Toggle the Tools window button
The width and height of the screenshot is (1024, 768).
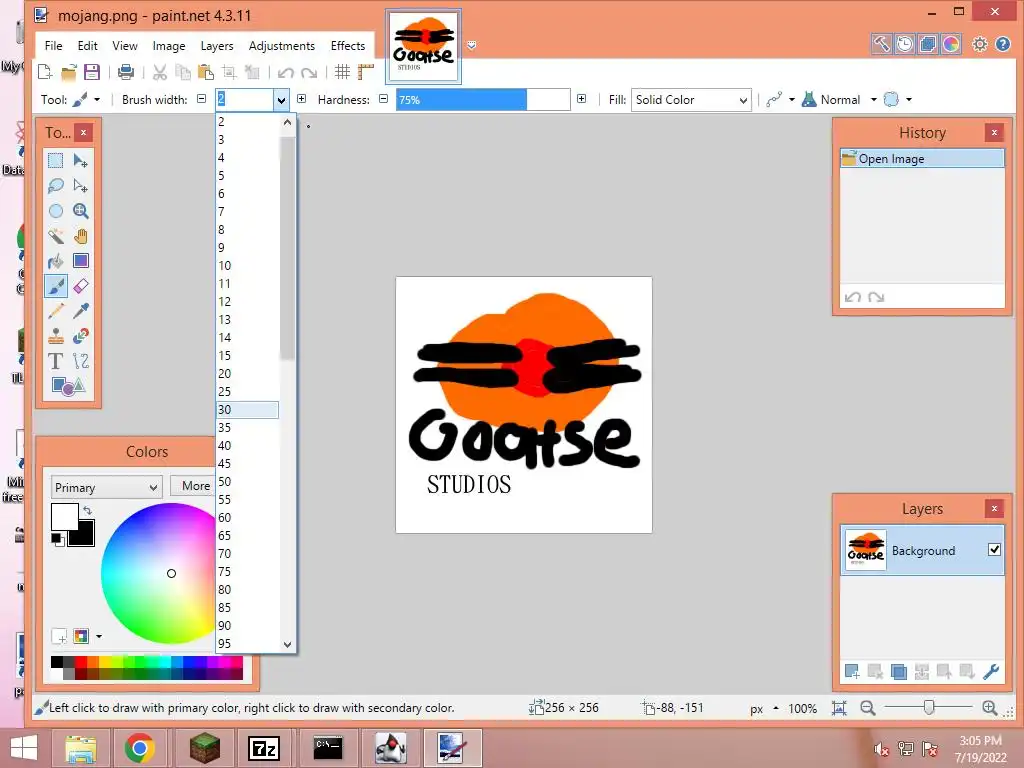coord(881,44)
